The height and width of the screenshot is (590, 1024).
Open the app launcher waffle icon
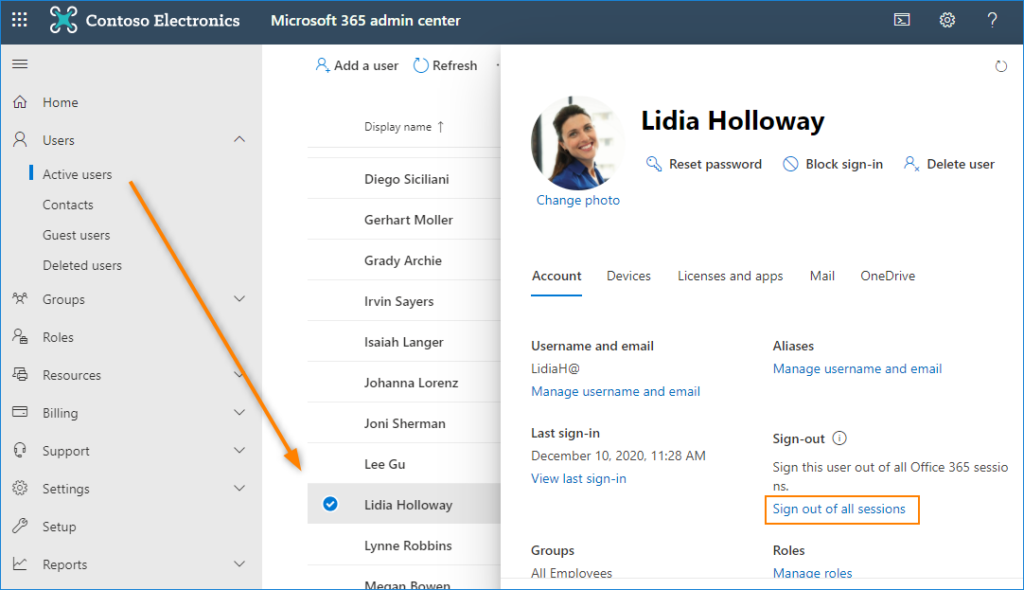20,20
